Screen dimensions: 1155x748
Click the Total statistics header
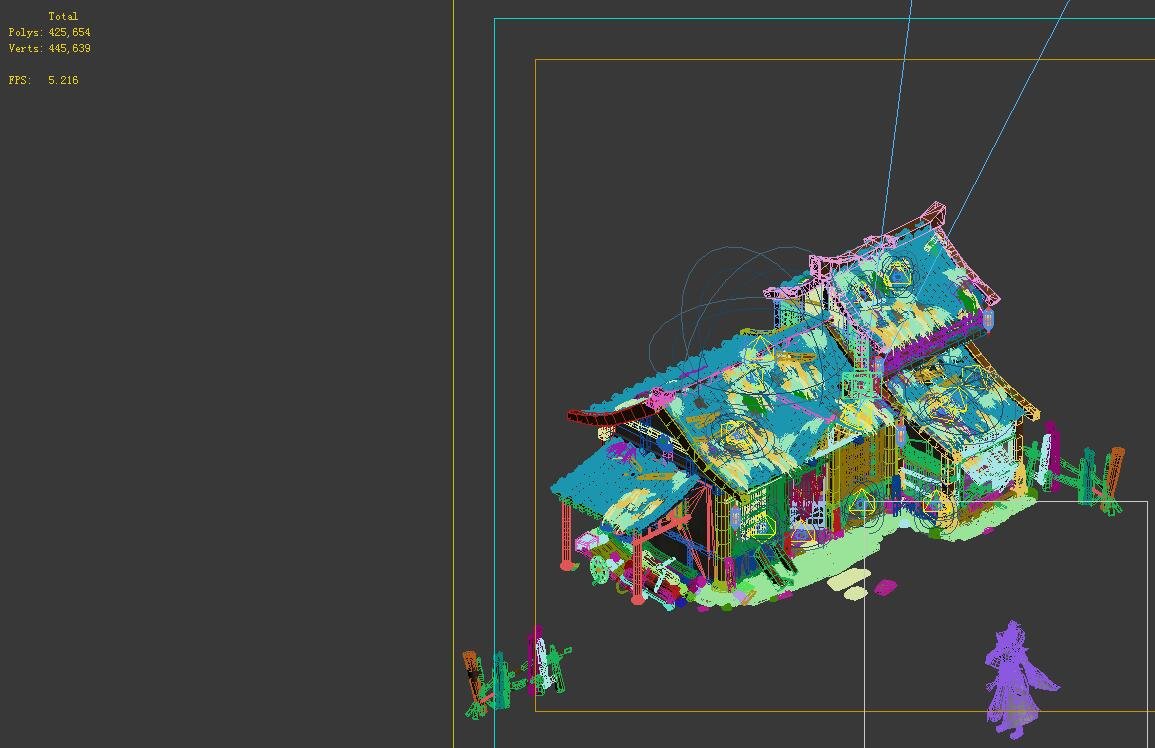tap(63, 16)
